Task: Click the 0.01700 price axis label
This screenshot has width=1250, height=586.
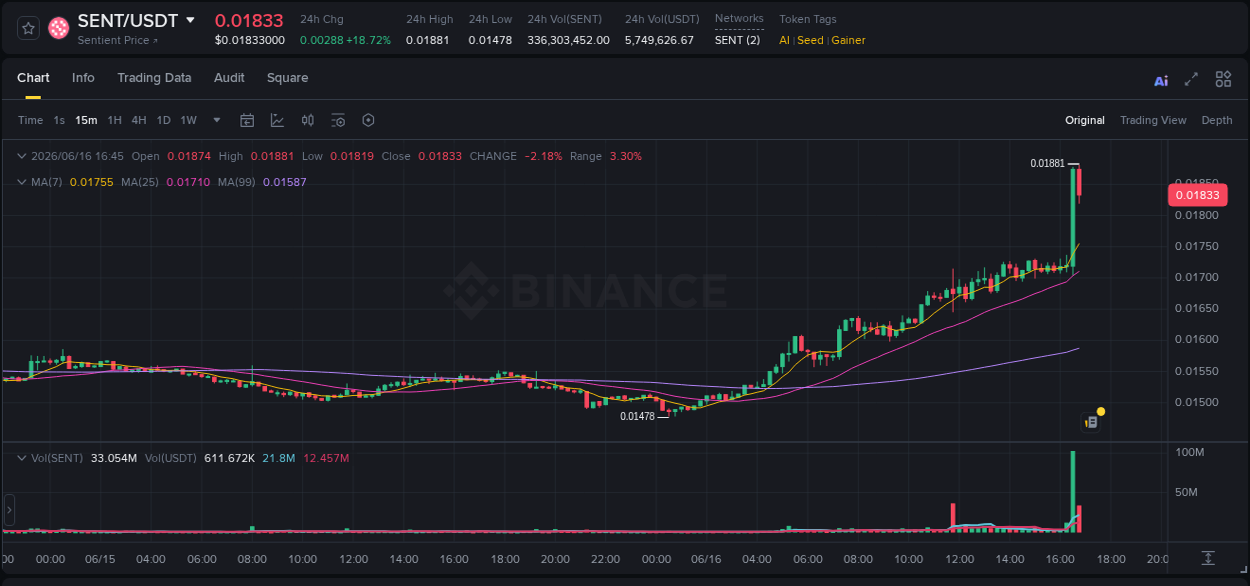Action: 1196,277
